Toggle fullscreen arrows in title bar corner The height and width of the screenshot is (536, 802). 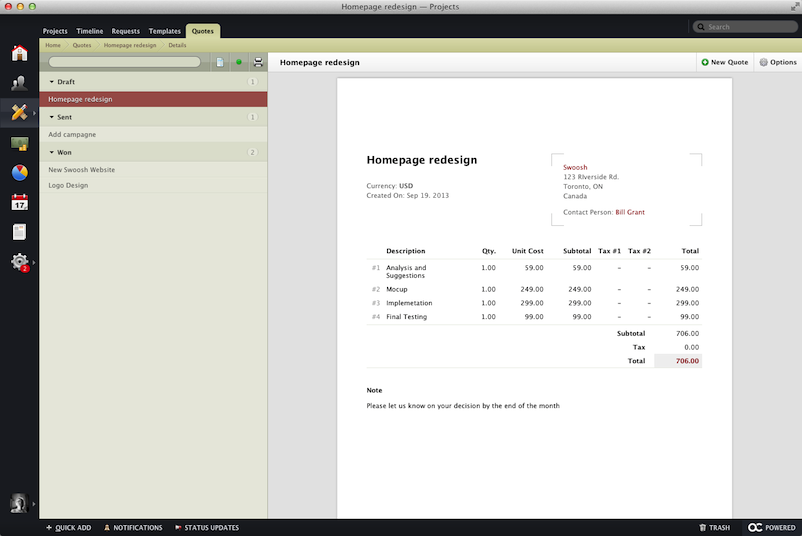[795, 6]
